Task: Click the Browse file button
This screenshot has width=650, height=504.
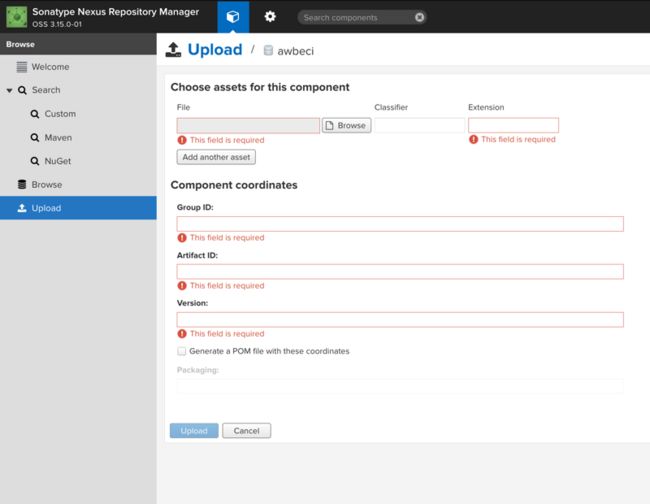Action: [347, 126]
